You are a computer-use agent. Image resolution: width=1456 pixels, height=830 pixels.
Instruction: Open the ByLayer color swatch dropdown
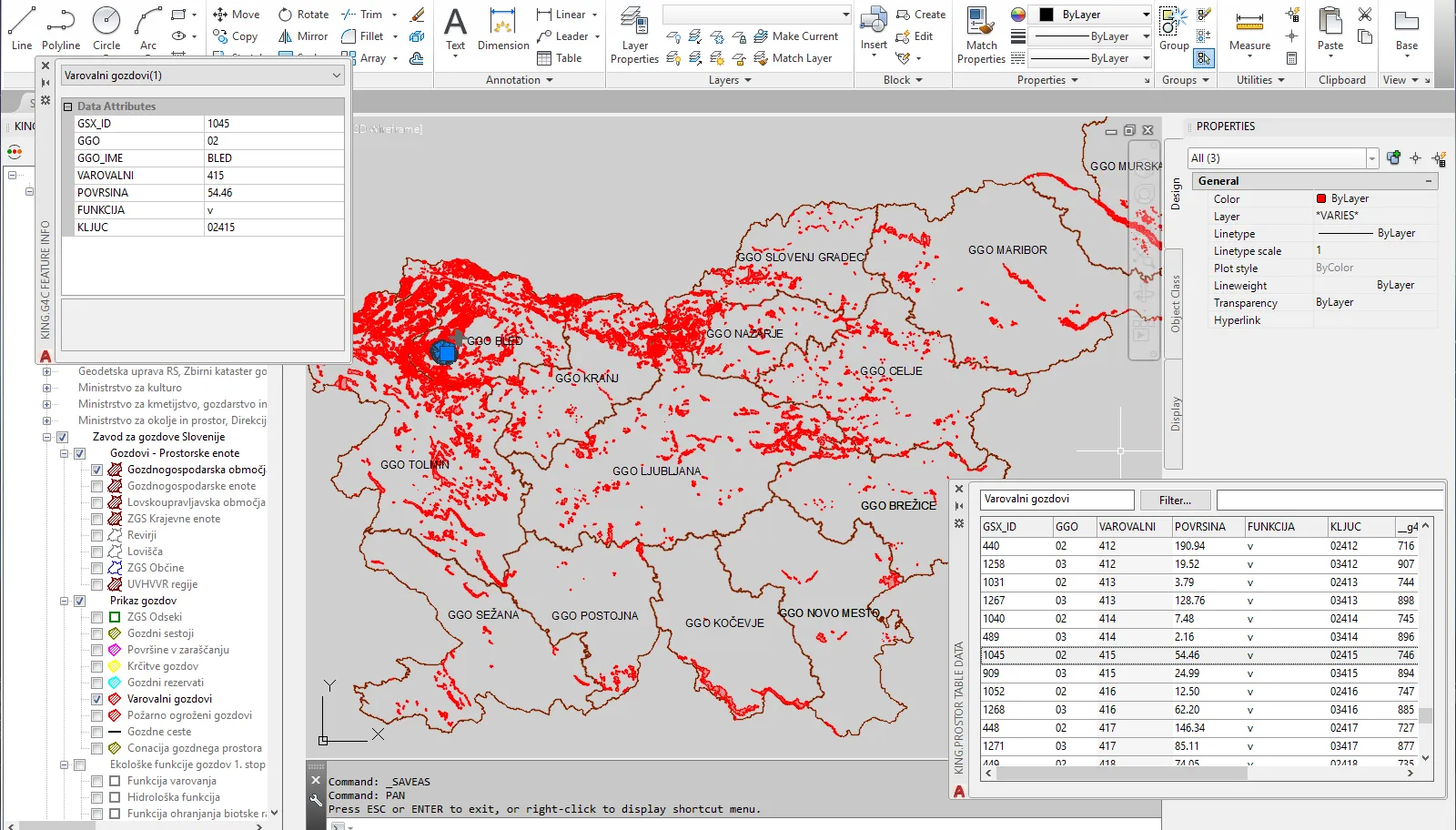[x=1146, y=15]
